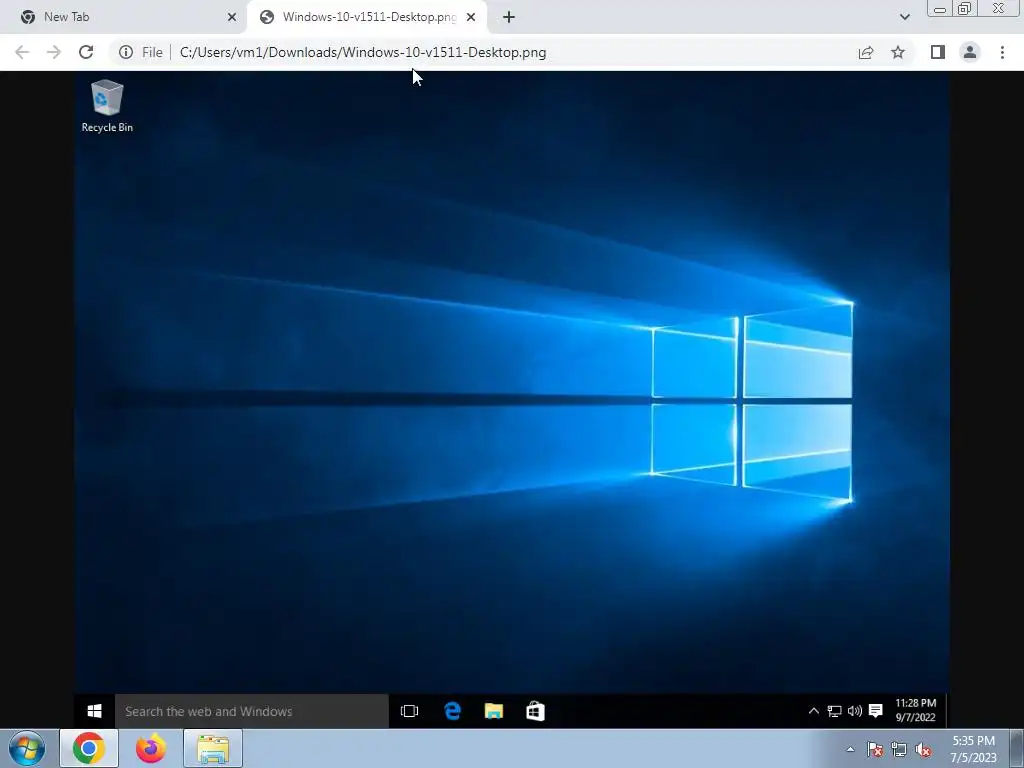The image size is (1024, 768).
Task: Open a new Chrome tab
Action: coord(509,17)
